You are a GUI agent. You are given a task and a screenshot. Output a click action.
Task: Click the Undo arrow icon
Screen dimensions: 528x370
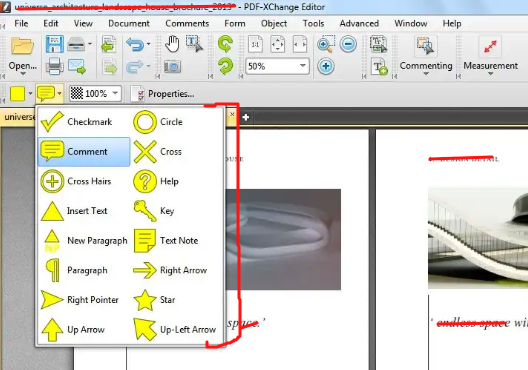135,44
